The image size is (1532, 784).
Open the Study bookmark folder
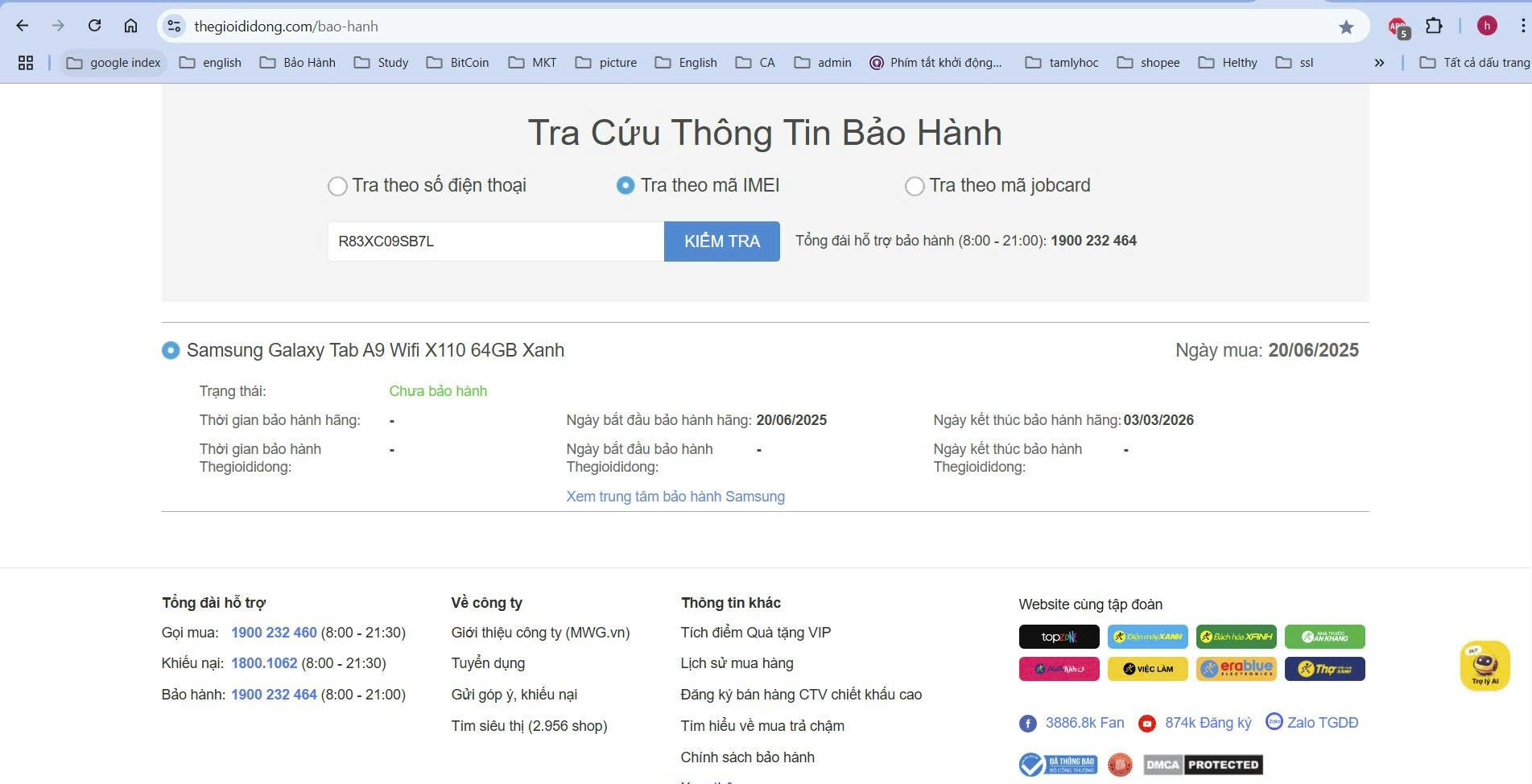tap(381, 63)
